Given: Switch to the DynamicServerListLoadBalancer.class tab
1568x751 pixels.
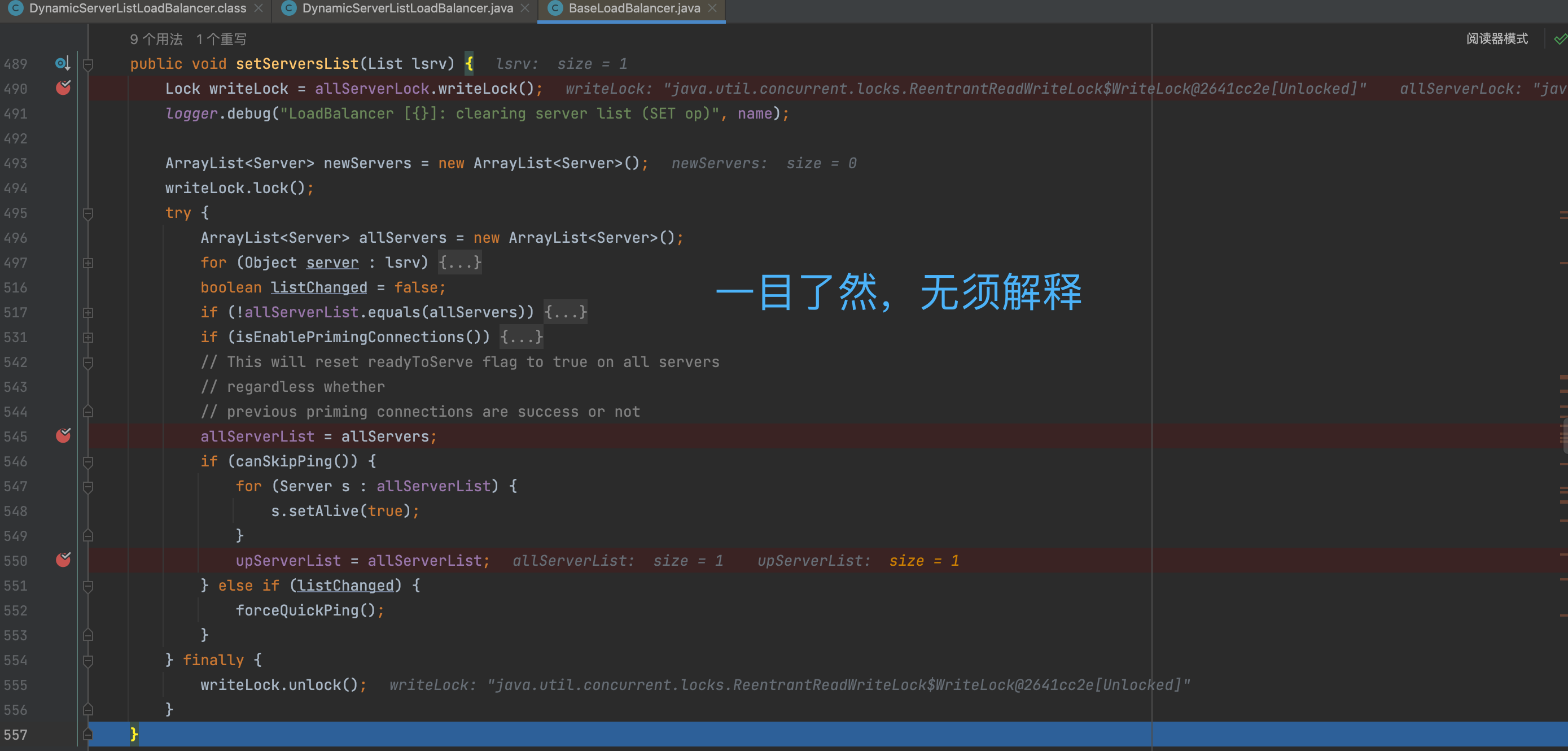Looking at the screenshot, I should coord(137,8).
